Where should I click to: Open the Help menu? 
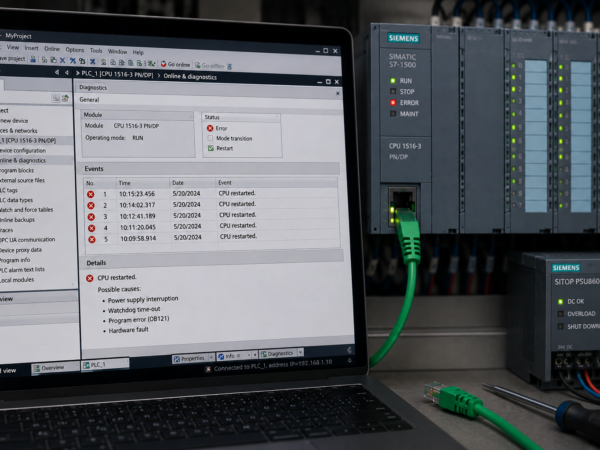coord(138,52)
